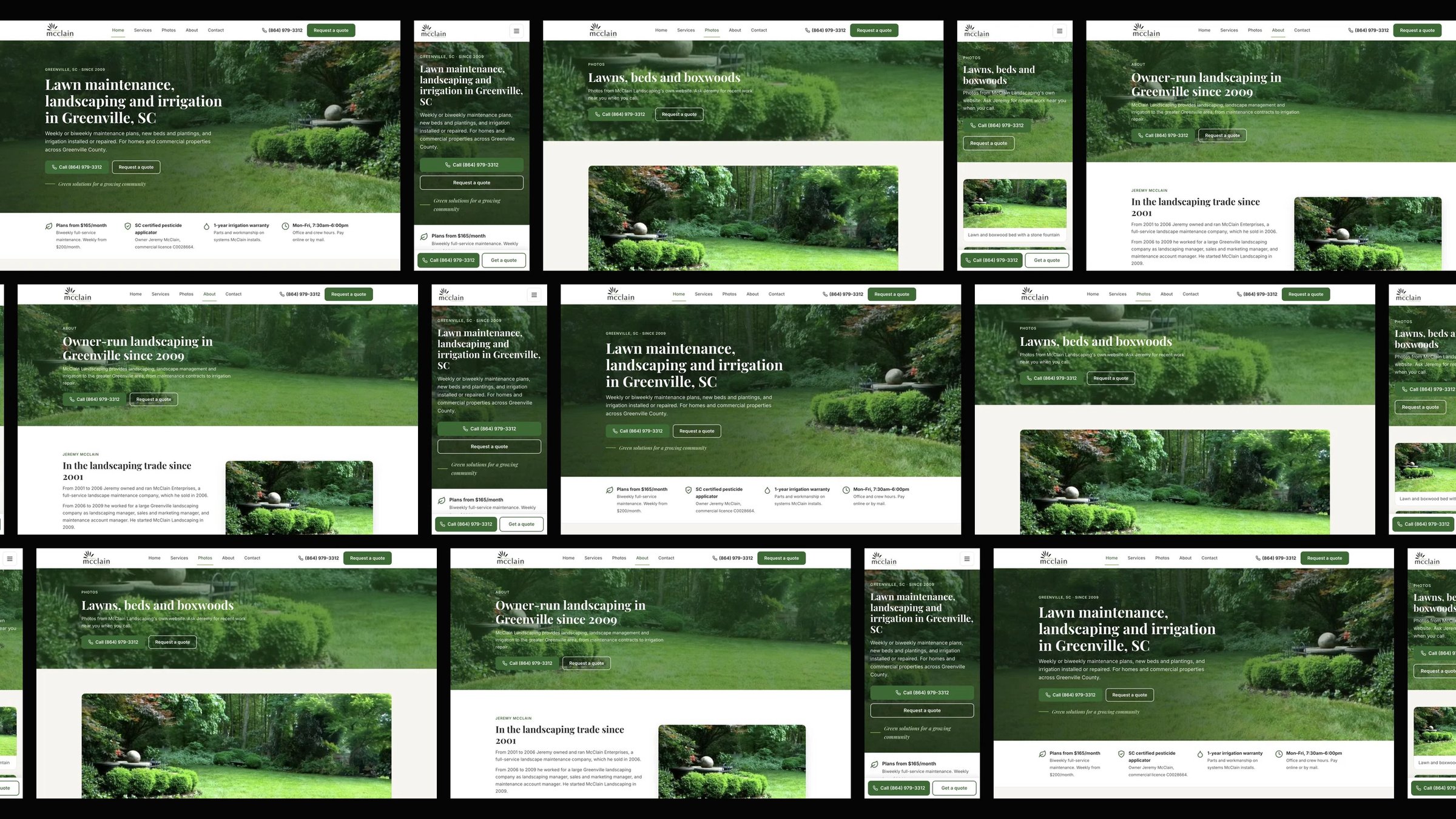The height and width of the screenshot is (819, 1456).
Task: Click hero Call button in top-row desktop About mockup
Action: coord(1163,136)
